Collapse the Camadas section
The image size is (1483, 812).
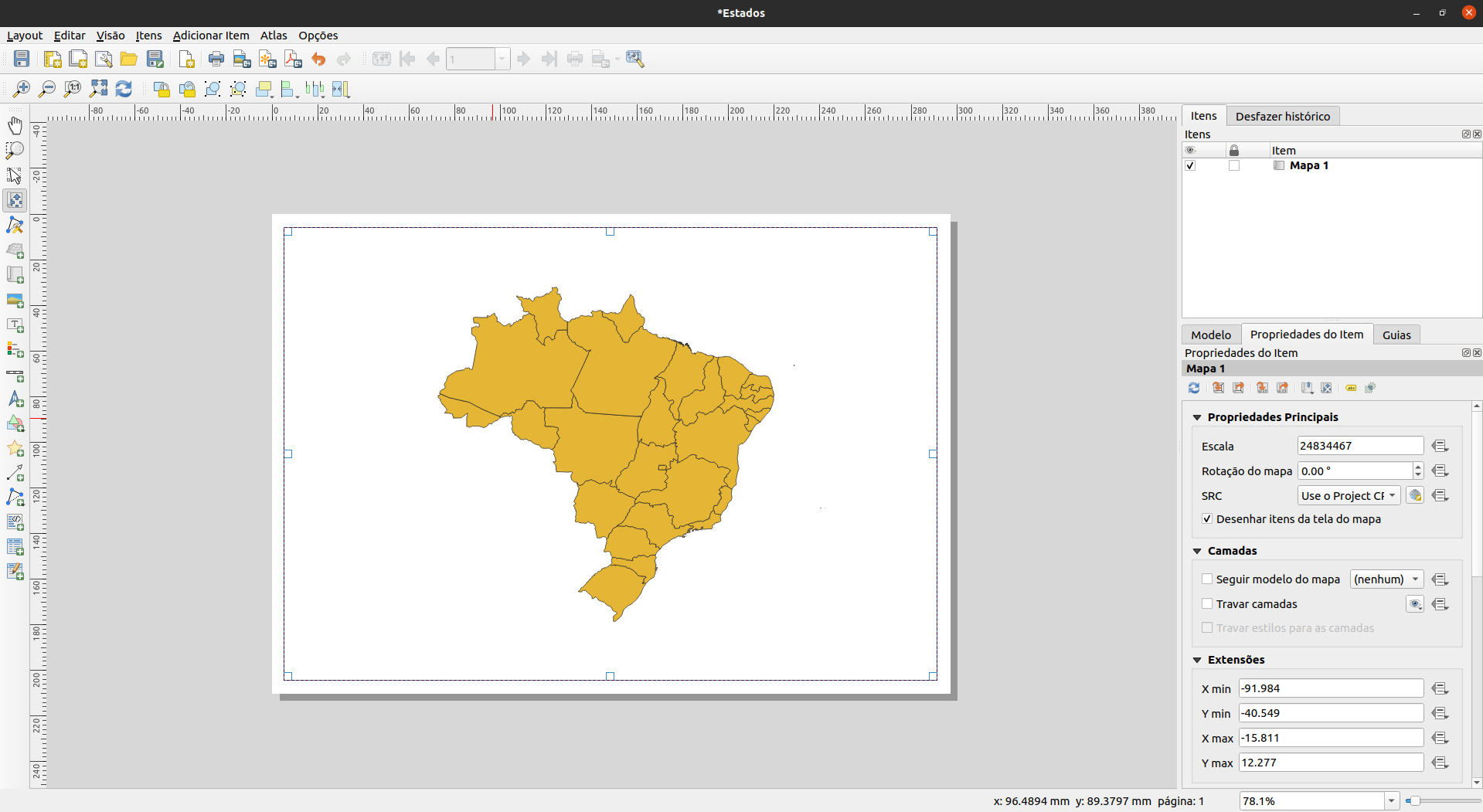coord(1197,551)
